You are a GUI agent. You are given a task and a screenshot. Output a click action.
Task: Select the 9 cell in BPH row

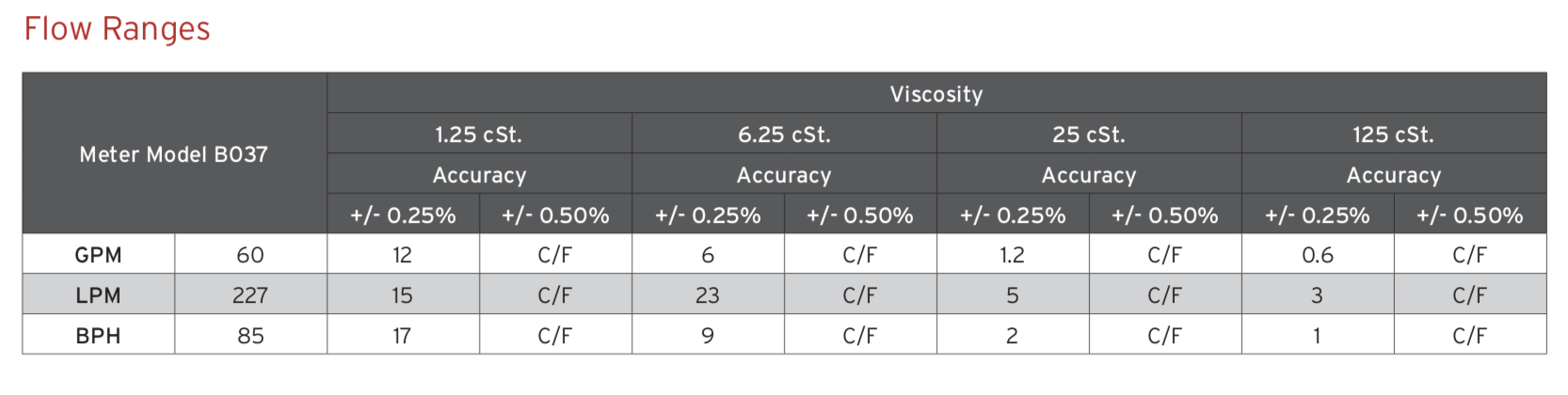tap(707, 336)
